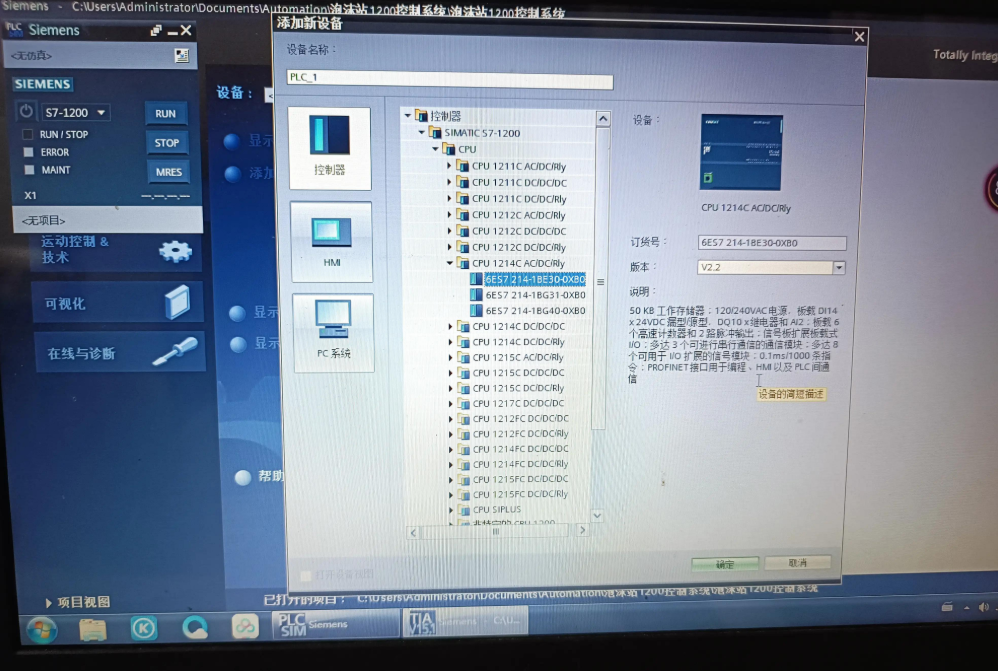The height and width of the screenshot is (671, 998).
Task: Expand CPU 1211C AC/DC/Rly node
Action: (449, 166)
